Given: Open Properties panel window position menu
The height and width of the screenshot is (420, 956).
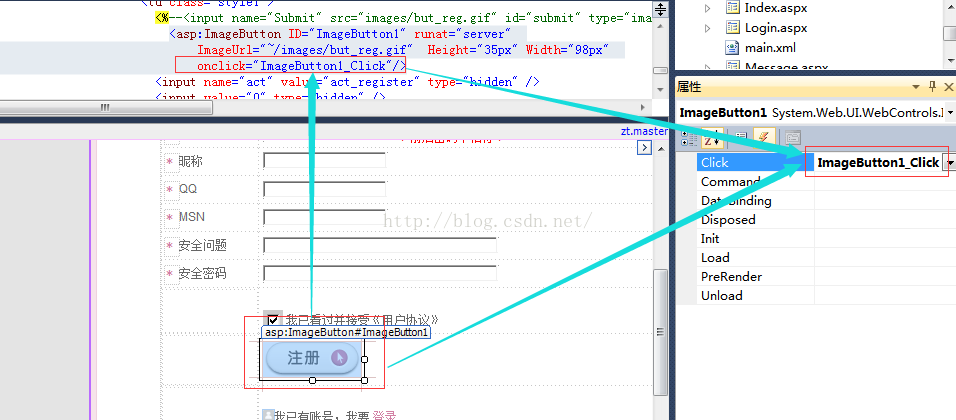Looking at the screenshot, I should [916, 87].
